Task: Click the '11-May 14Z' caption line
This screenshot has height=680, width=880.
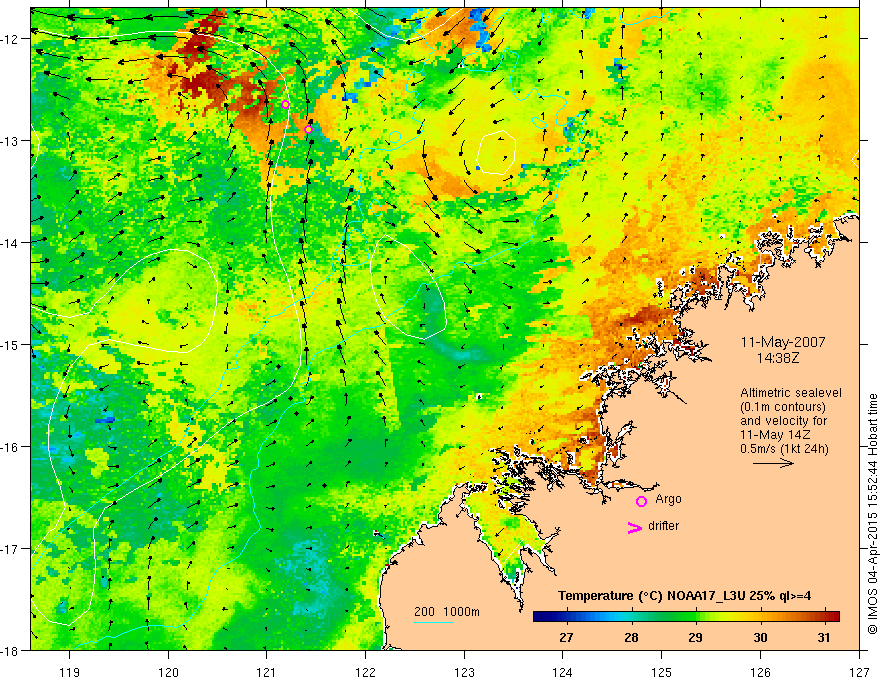Action: (x=775, y=435)
